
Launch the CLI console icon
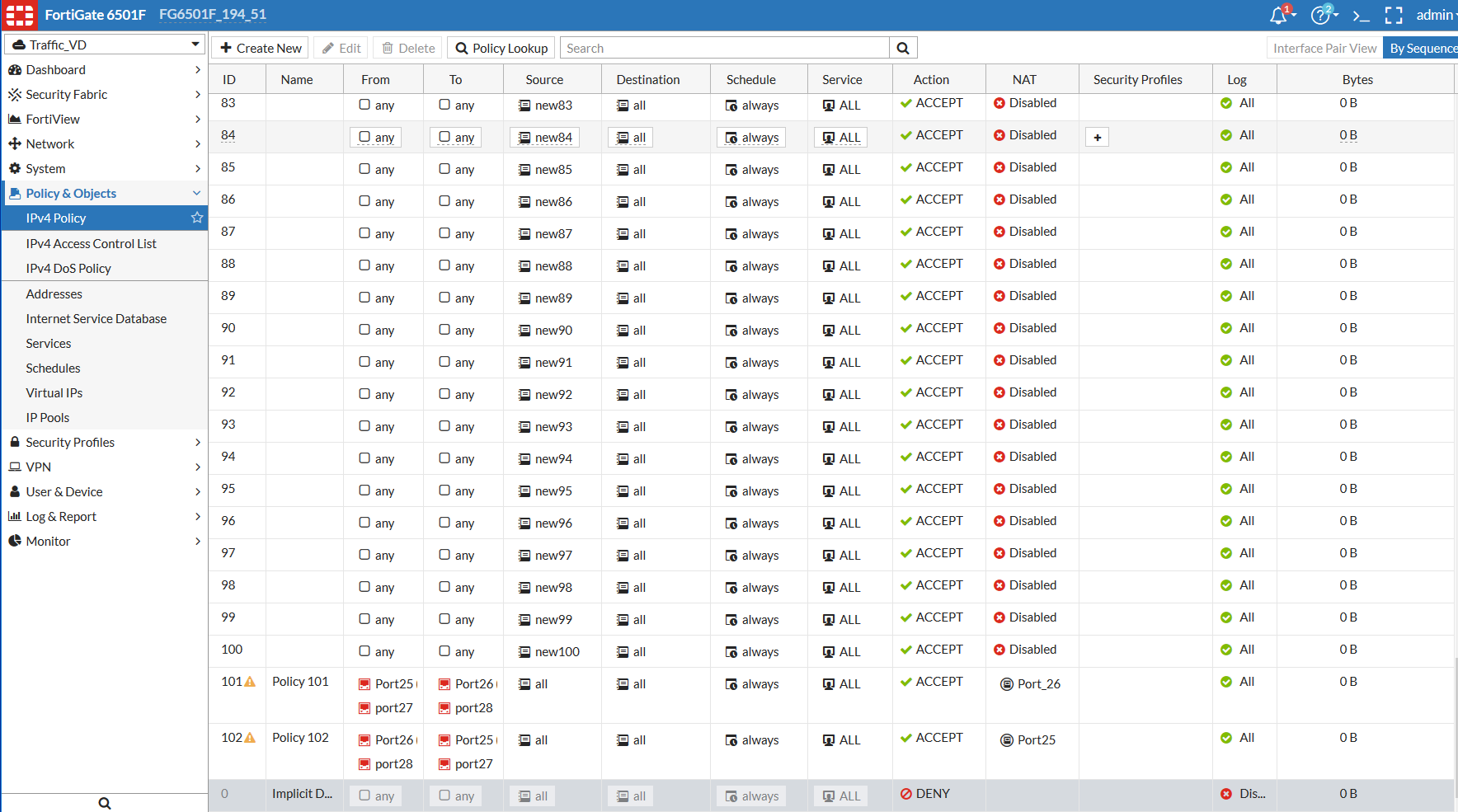(x=1361, y=16)
